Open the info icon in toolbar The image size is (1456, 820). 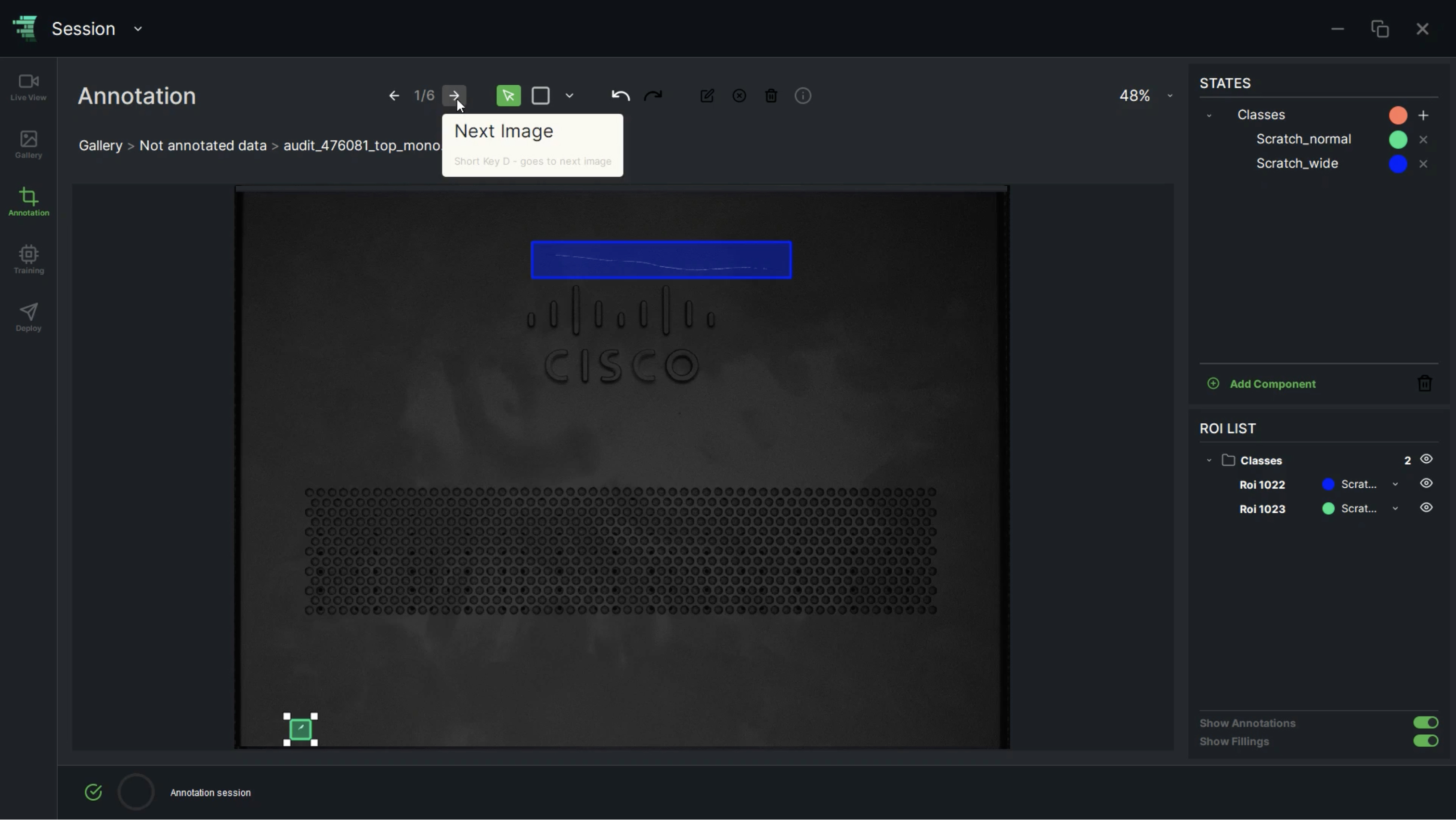[803, 96]
